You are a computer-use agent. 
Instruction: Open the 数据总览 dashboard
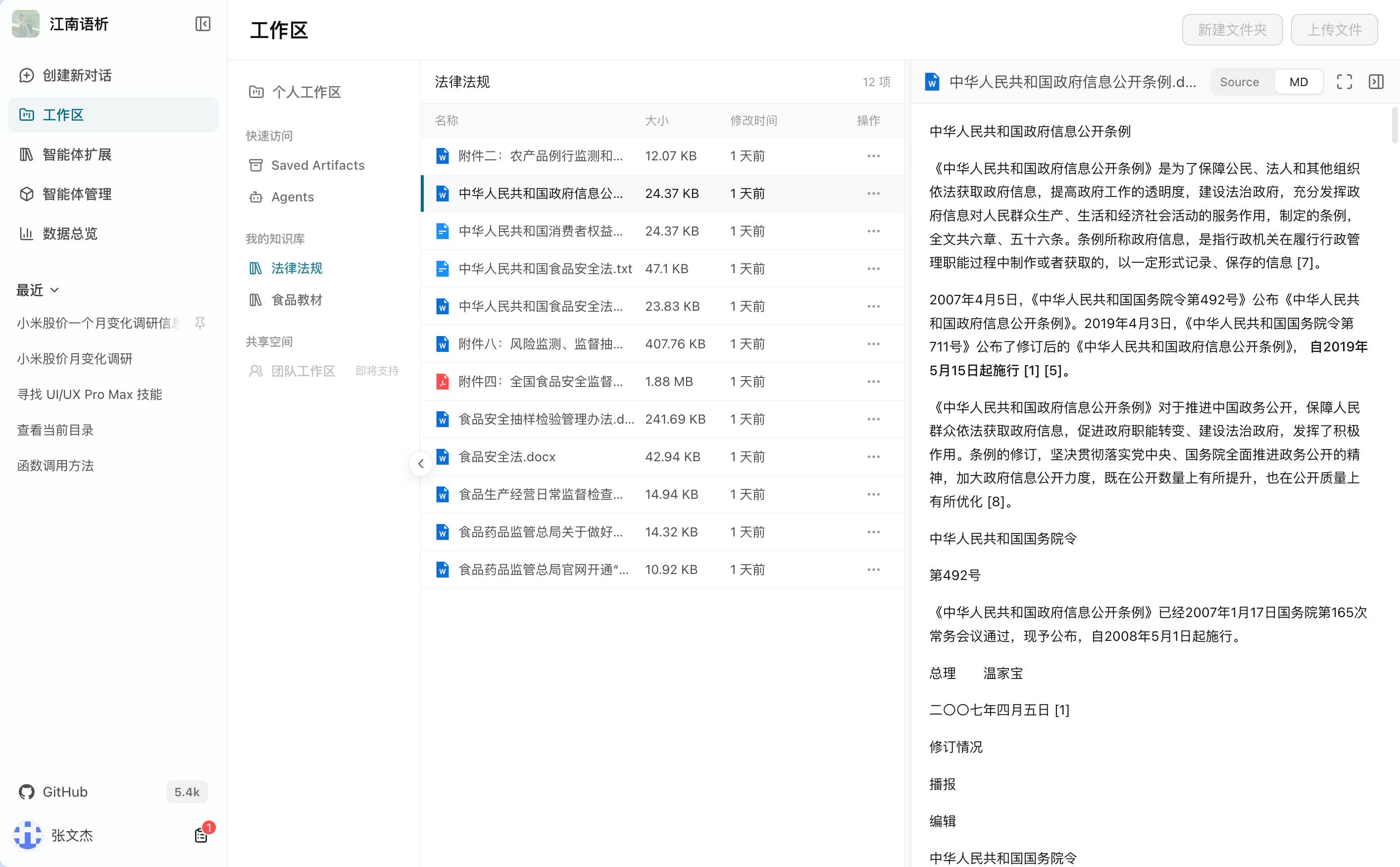pyautogui.click(x=113, y=234)
